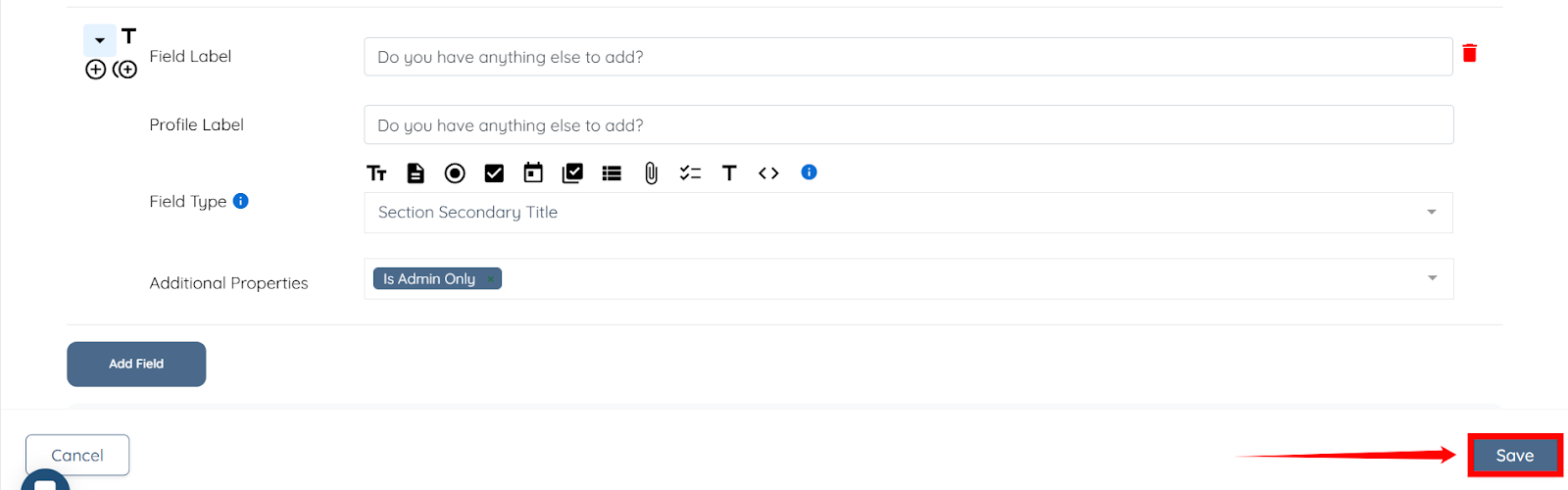This screenshot has height=490, width=1568.
Task: Collapse field using the caret toggle
Action: coord(99,40)
